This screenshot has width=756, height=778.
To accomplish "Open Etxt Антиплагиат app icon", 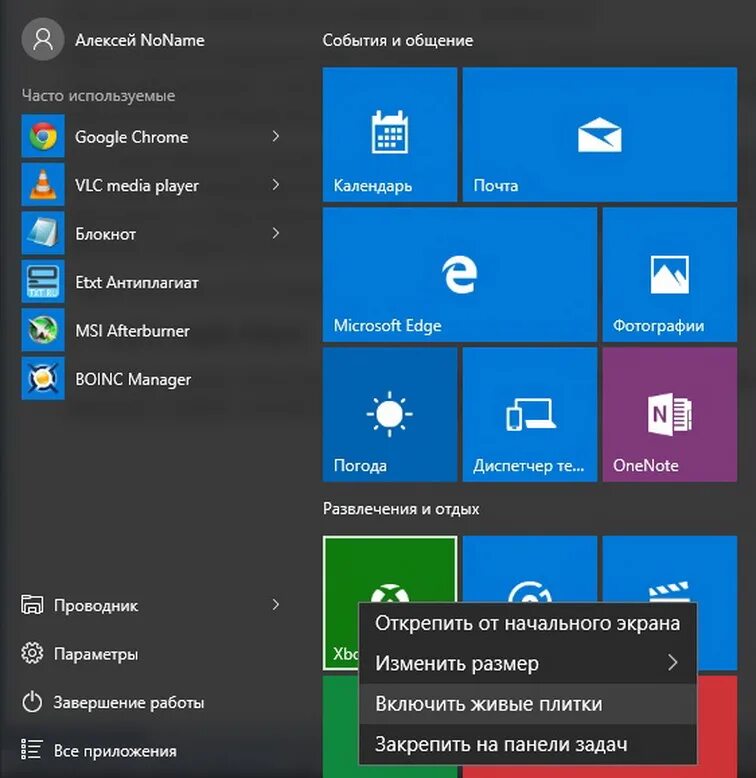I will pos(43,281).
